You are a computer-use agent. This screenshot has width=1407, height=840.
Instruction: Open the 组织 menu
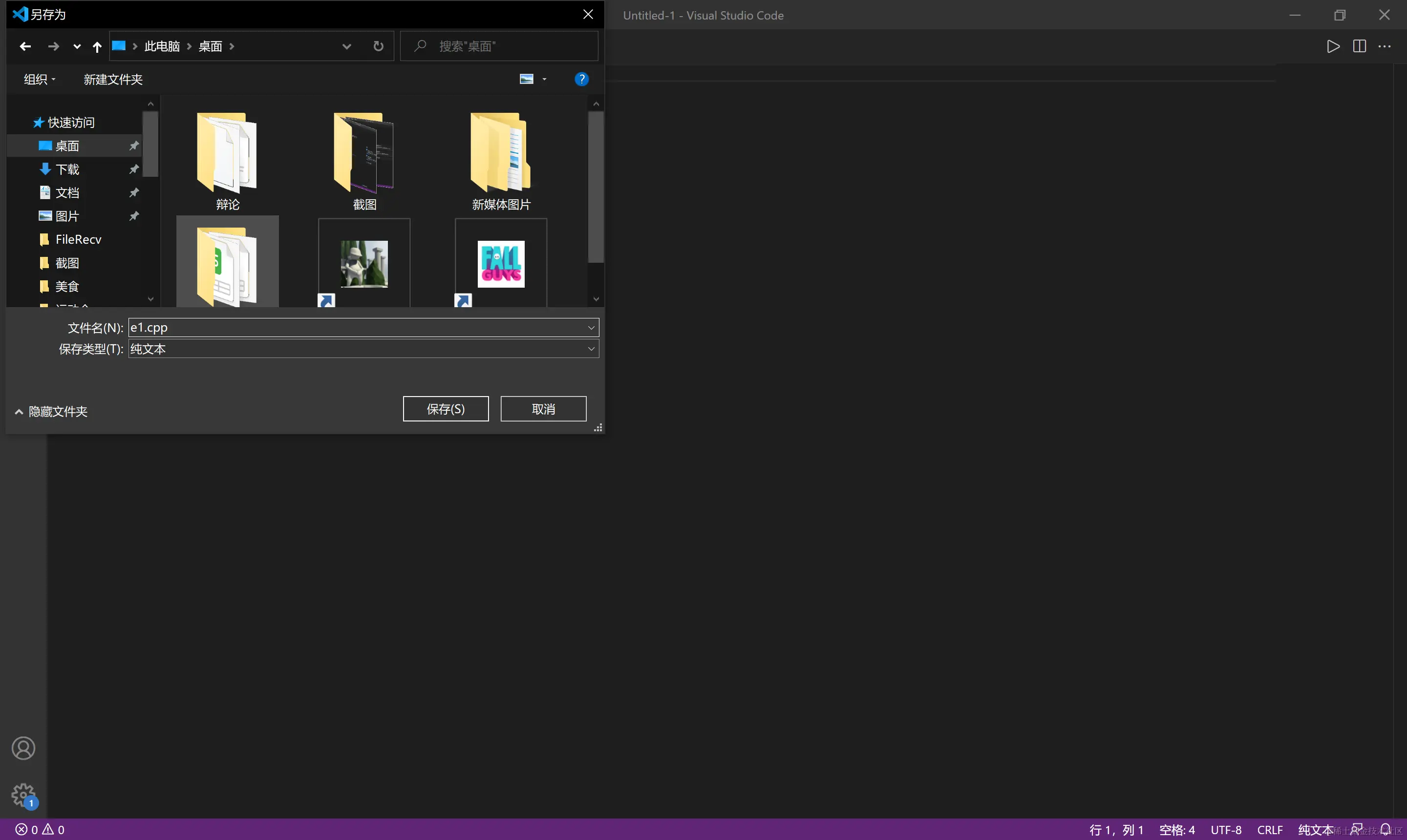point(39,79)
